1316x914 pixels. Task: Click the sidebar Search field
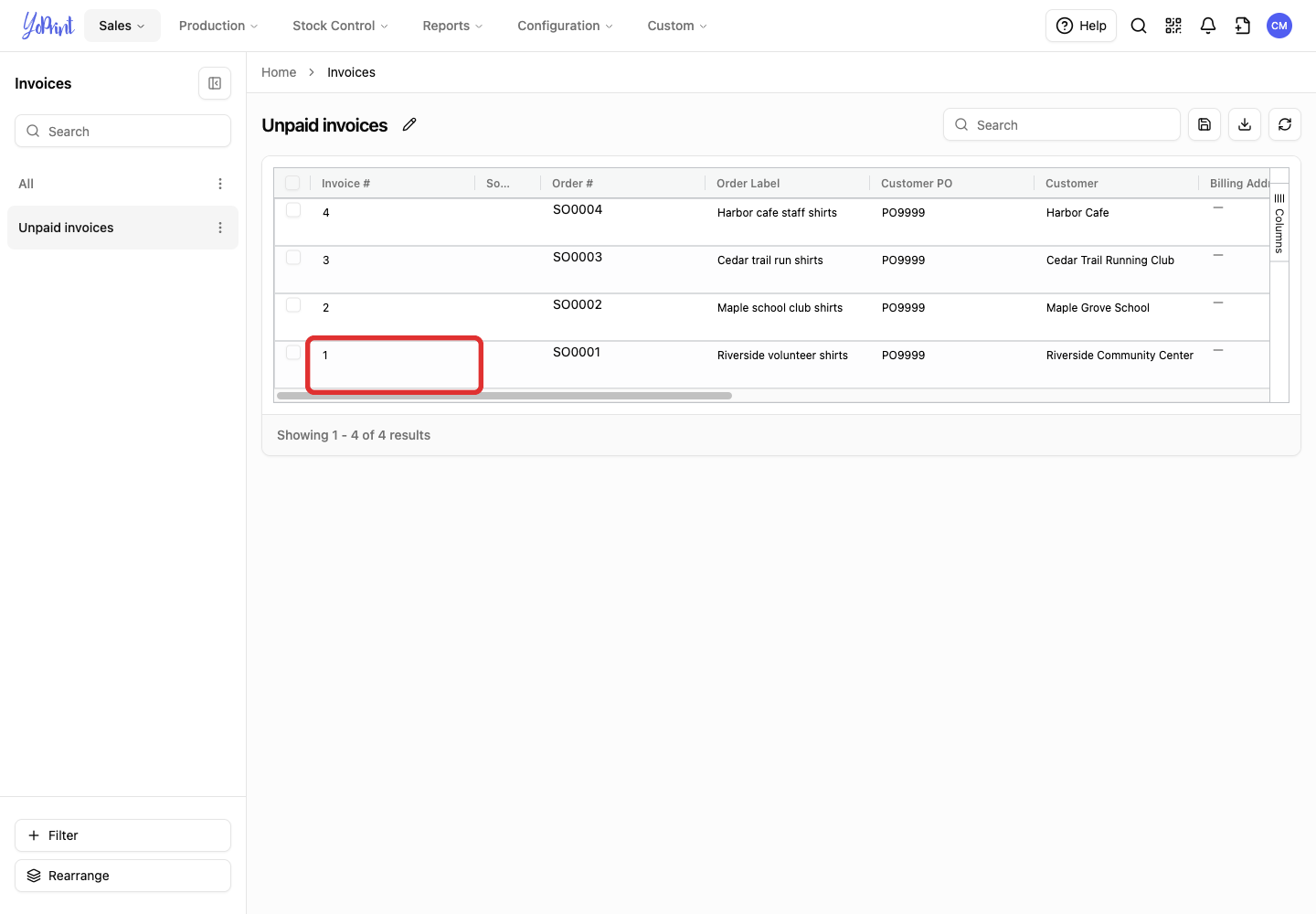pyautogui.click(x=122, y=131)
